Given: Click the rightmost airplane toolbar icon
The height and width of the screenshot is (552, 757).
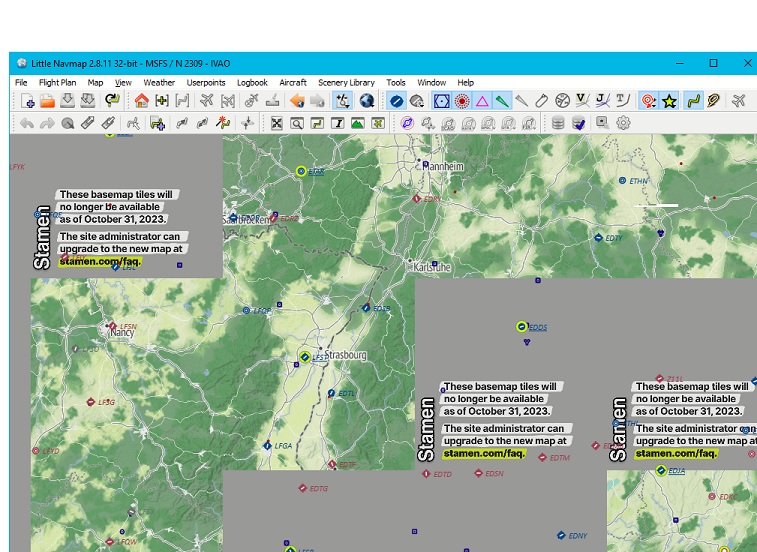Looking at the screenshot, I should (x=738, y=101).
